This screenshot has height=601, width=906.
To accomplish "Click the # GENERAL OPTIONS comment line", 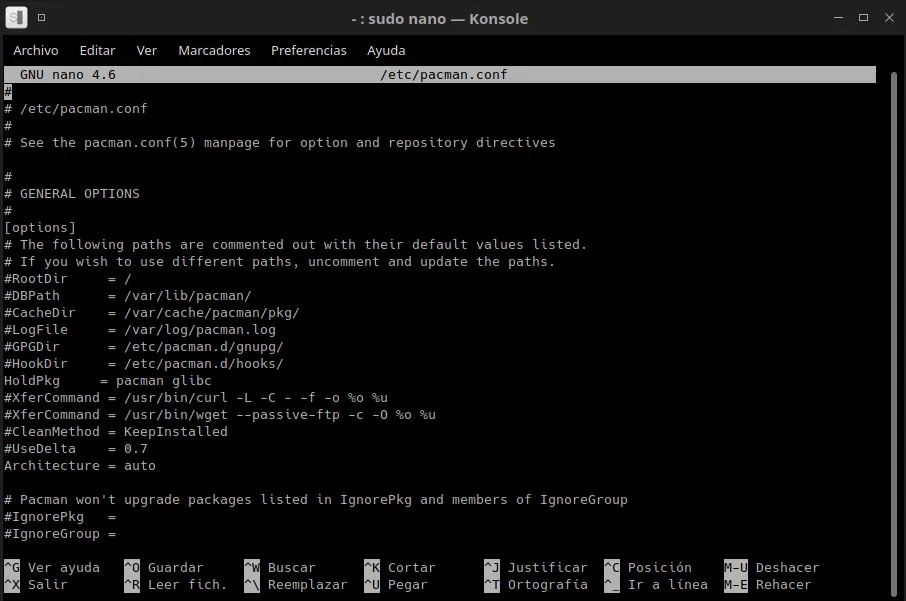I will 72,194.
